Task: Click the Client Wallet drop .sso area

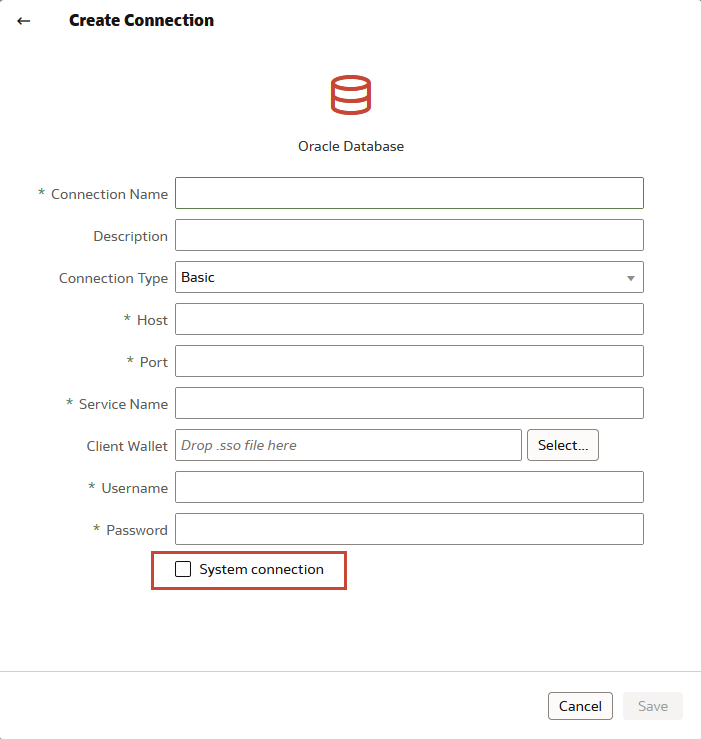Action: coord(348,445)
